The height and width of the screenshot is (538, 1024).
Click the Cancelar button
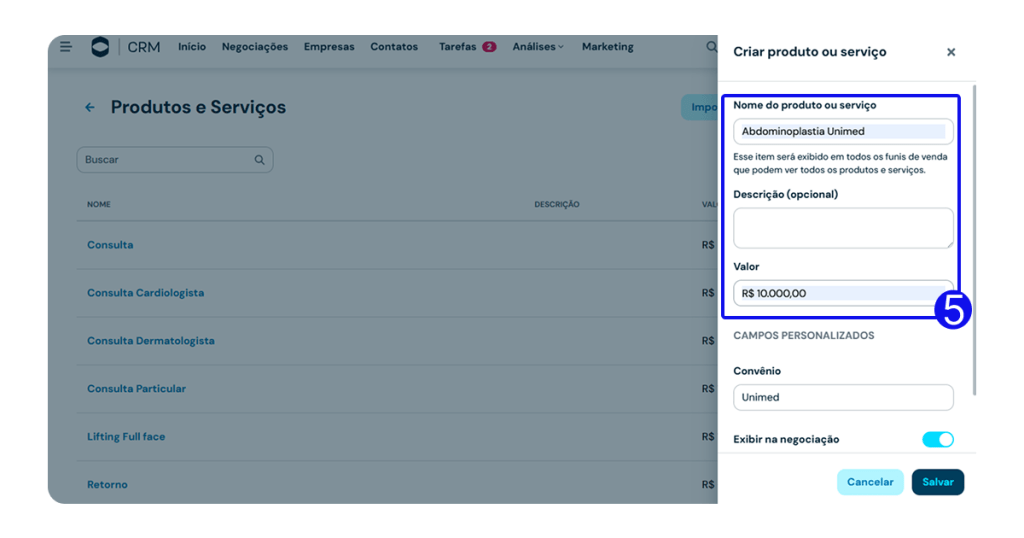pos(870,482)
